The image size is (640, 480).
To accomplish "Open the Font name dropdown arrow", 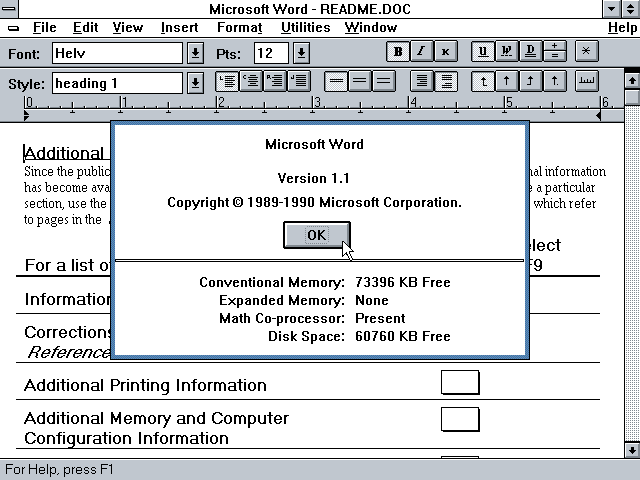I will [196, 53].
